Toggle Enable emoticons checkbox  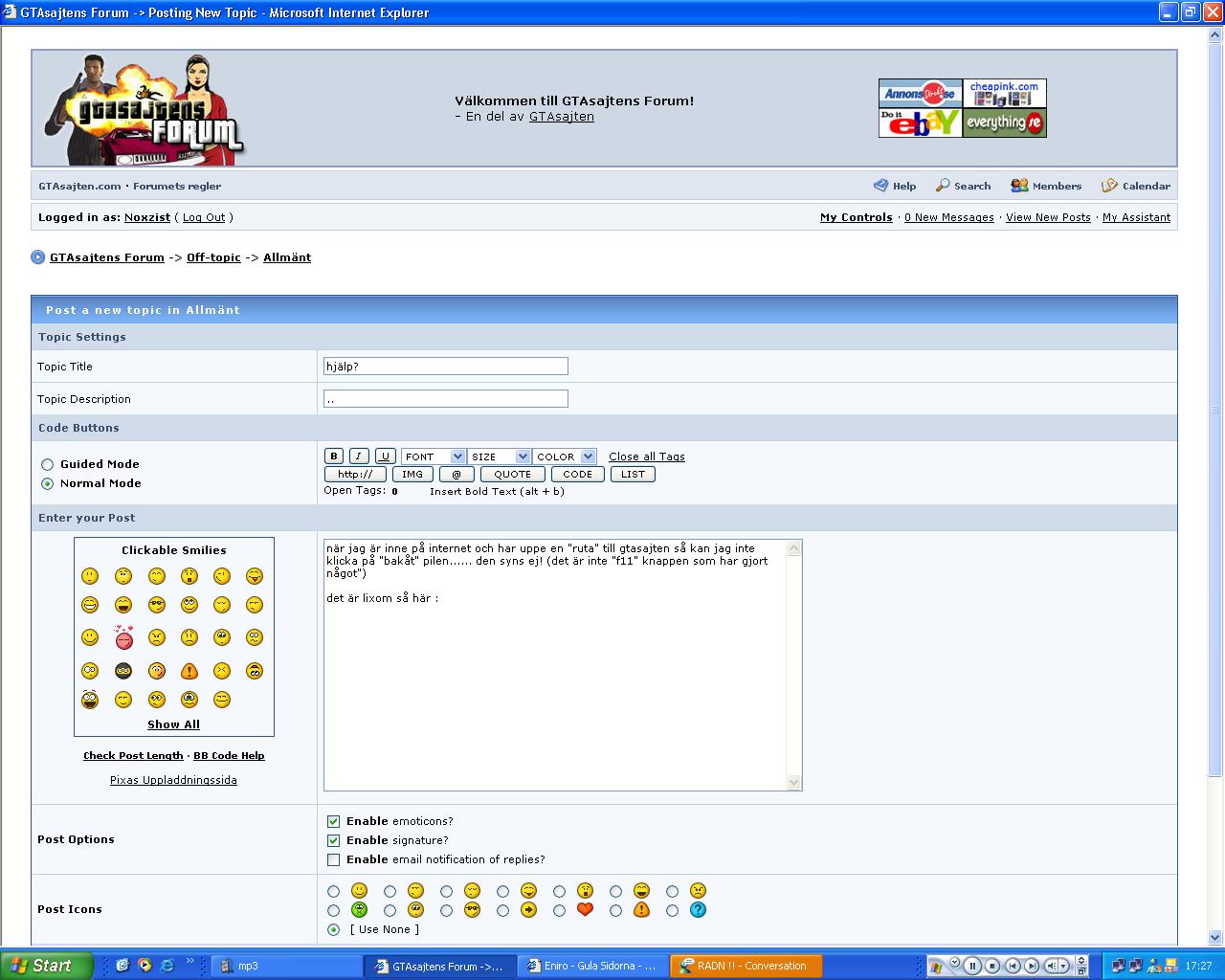tap(333, 821)
